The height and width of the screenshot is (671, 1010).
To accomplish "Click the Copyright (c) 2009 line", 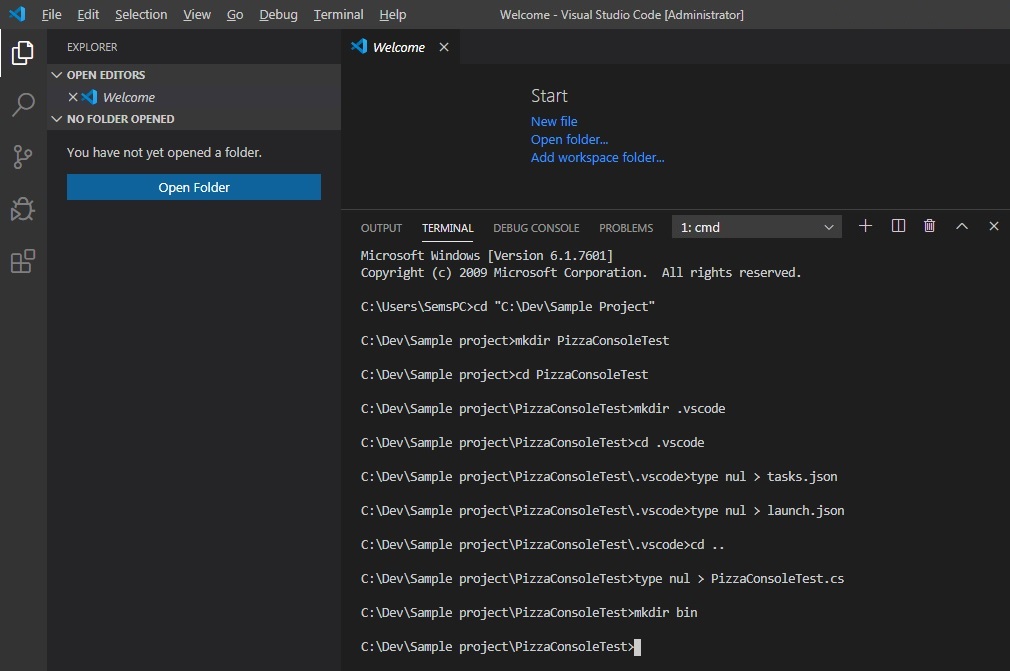I will (x=581, y=272).
